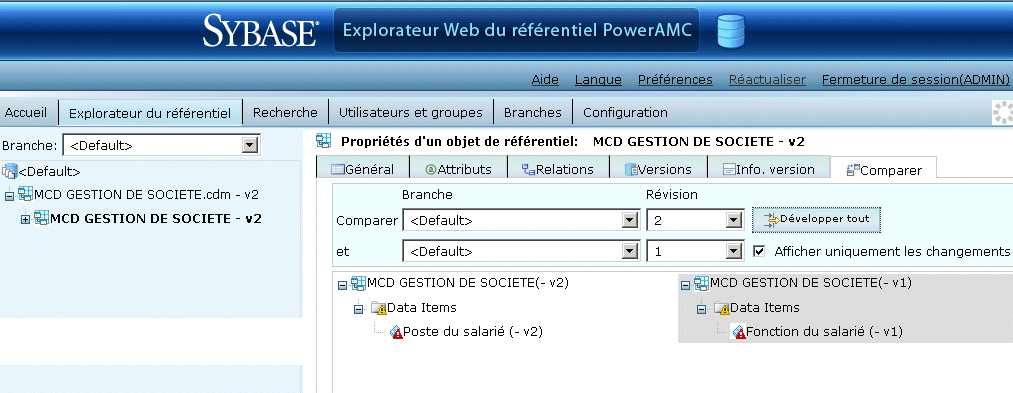The image size is (1013, 393).
Task: Click the Sybase logo
Action: coord(260,30)
